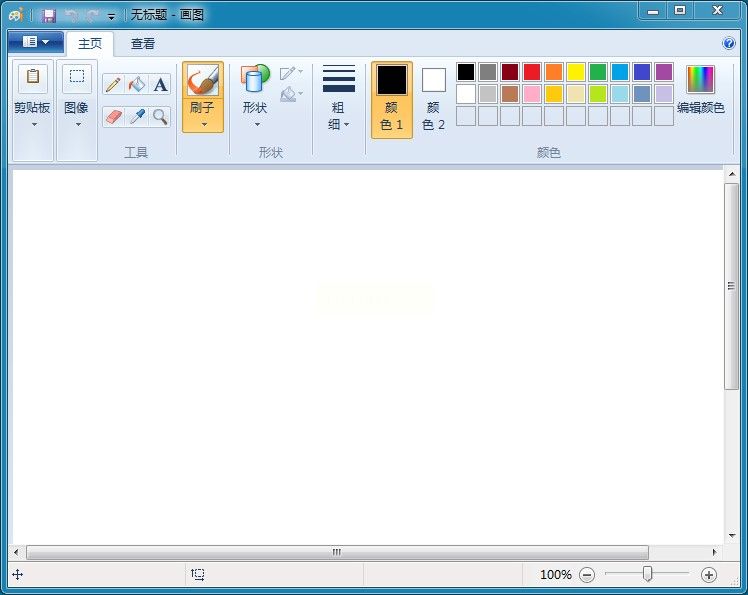The width and height of the screenshot is (748, 595).
Task: Open the 形状 shapes gallery dropdown
Action: click(256, 124)
